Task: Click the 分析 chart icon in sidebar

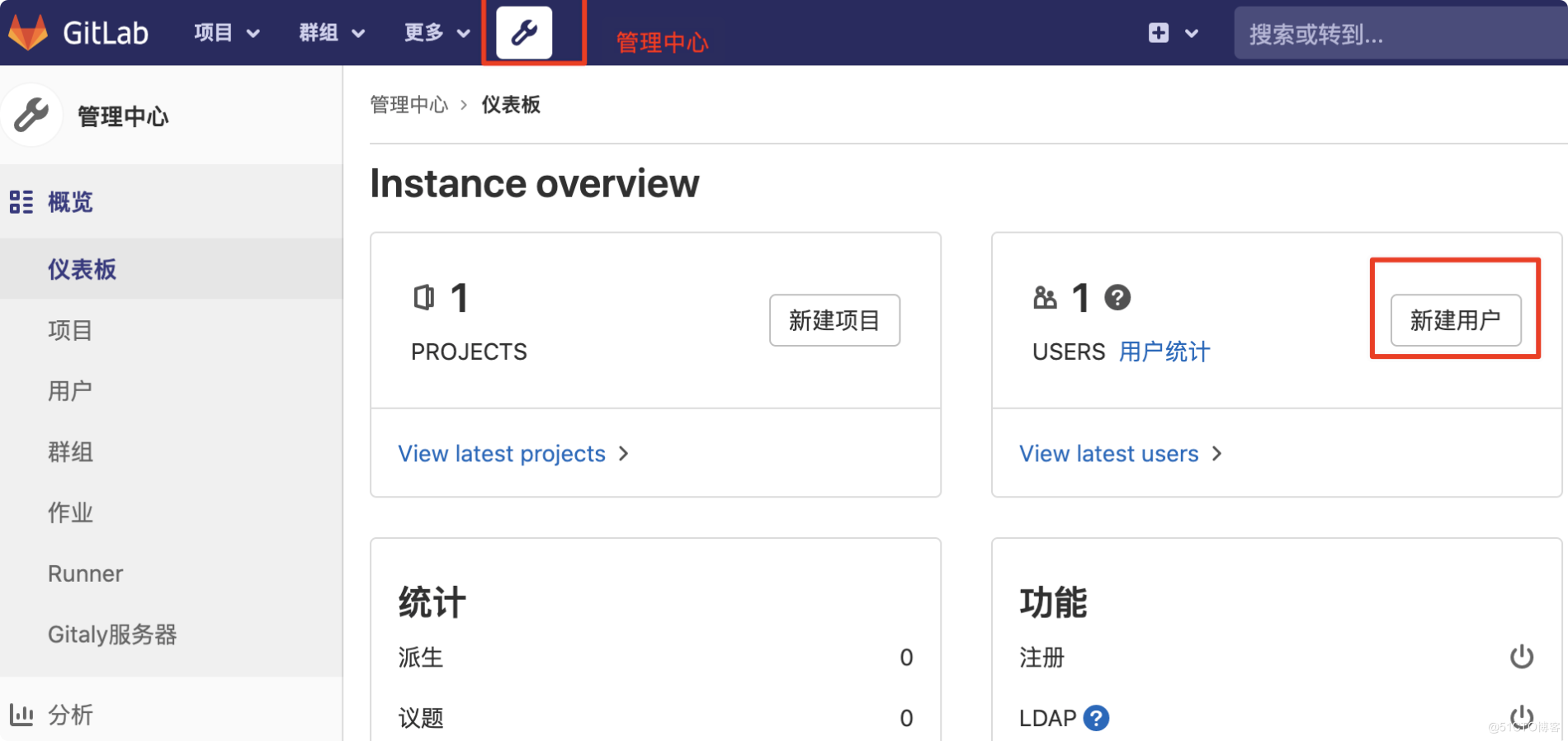Action: coord(21,715)
